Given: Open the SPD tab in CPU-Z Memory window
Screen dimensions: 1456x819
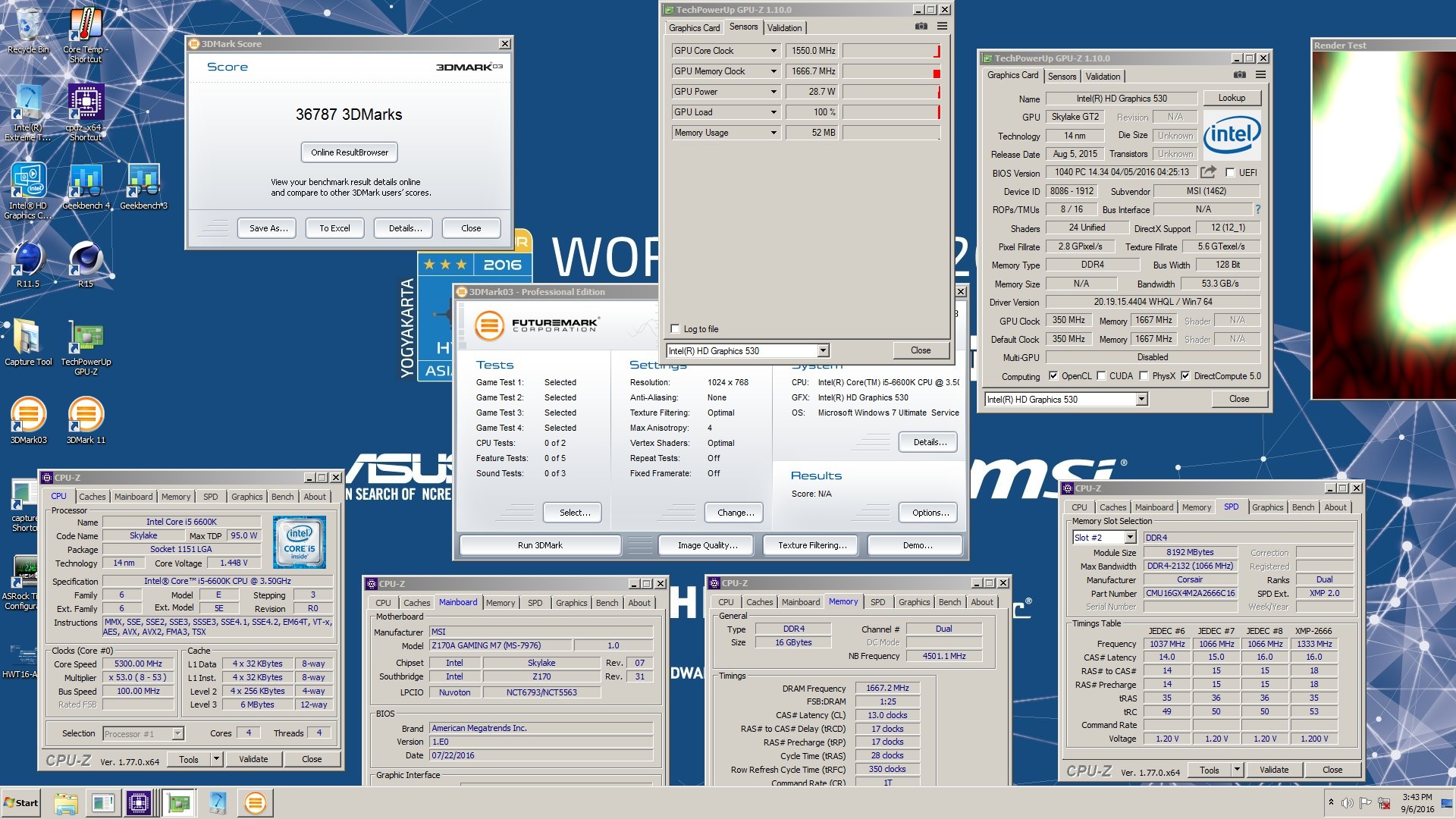Looking at the screenshot, I should [877, 602].
